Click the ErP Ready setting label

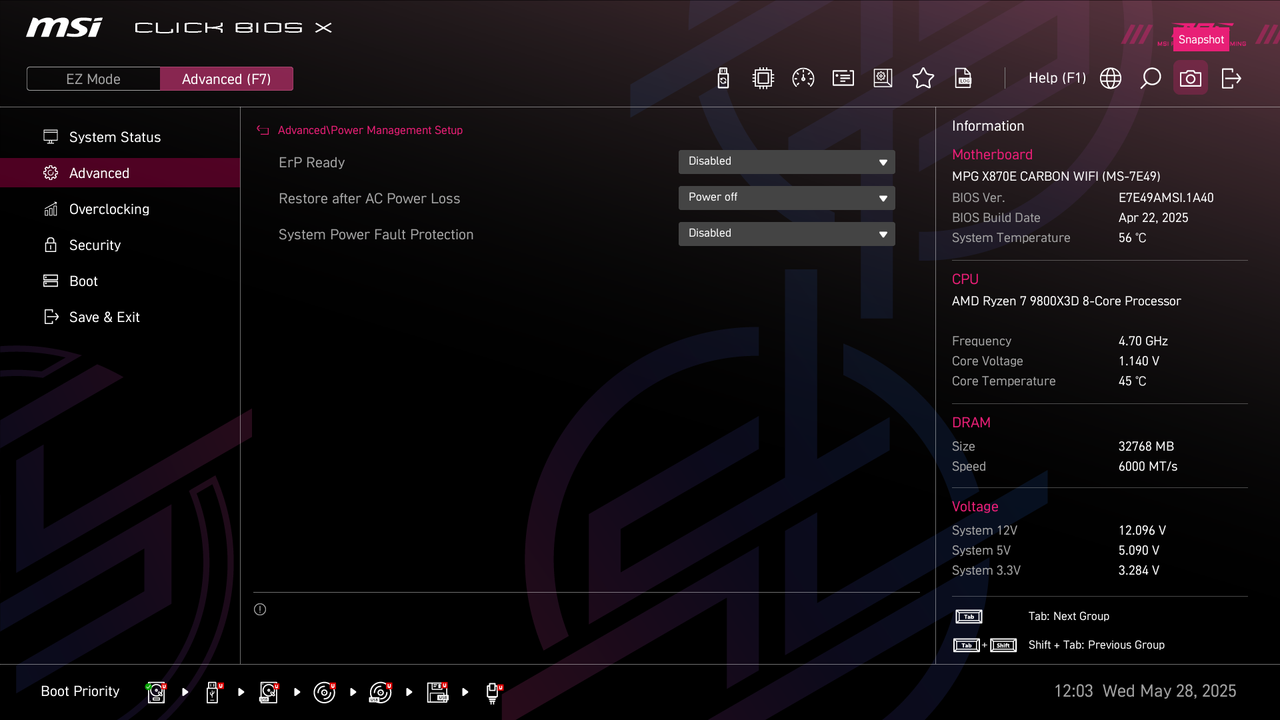coord(312,162)
